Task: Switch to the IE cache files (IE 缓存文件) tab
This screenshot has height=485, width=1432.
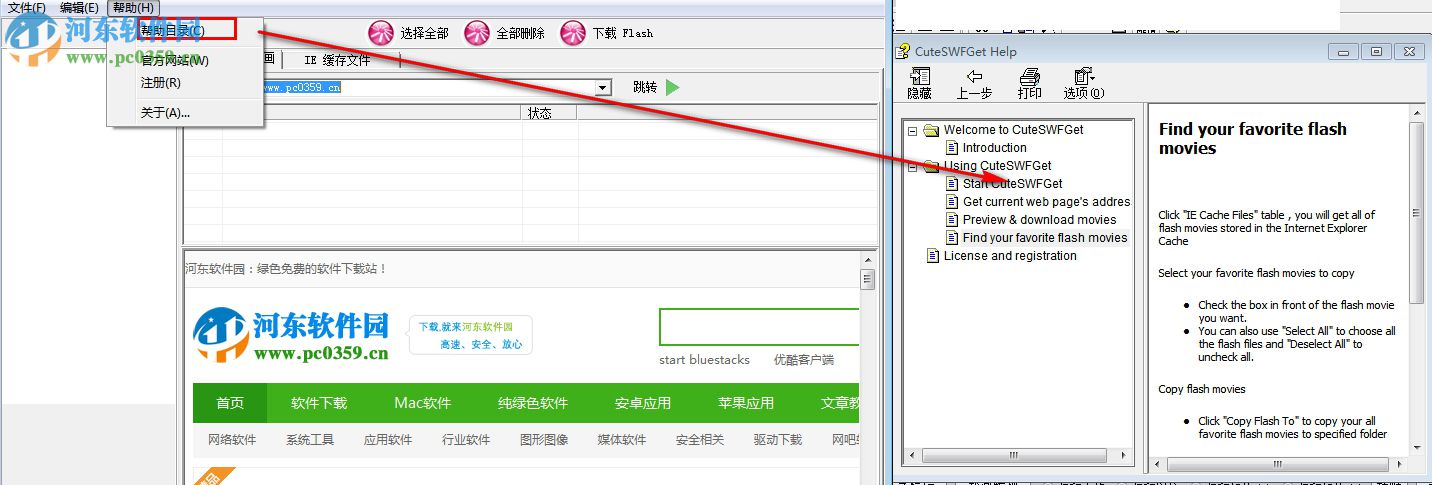Action: (337, 60)
